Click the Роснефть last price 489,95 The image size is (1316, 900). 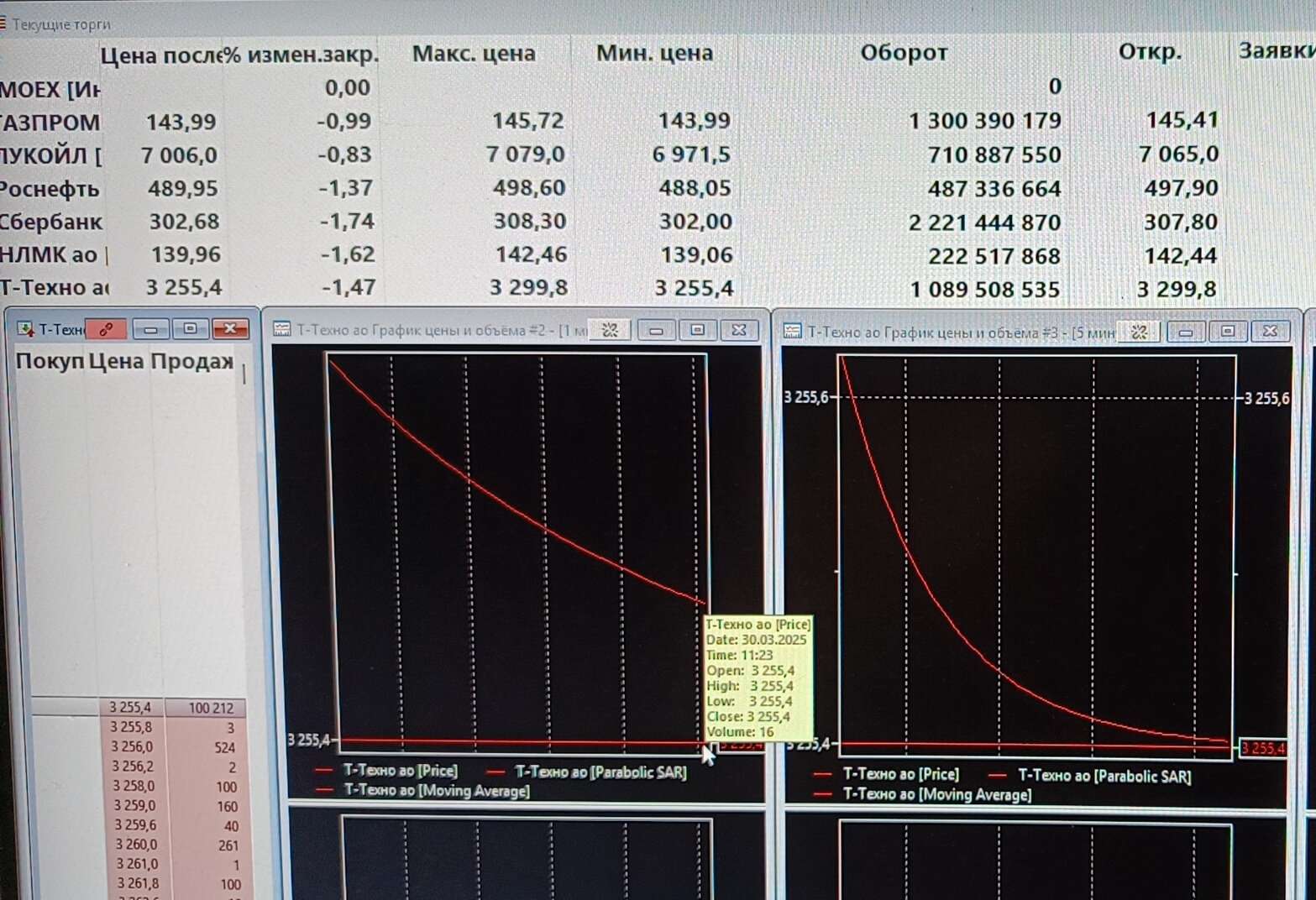click(x=182, y=188)
